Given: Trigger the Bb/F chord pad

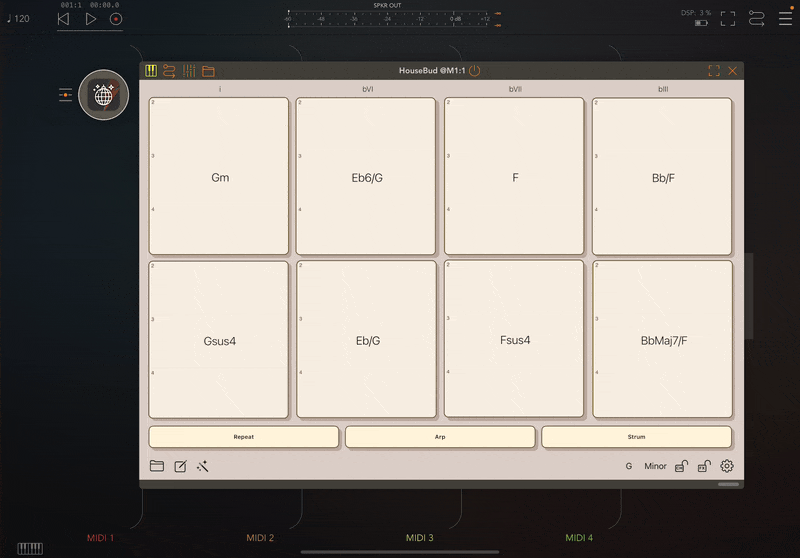Looking at the screenshot, I should coord(662,176).
